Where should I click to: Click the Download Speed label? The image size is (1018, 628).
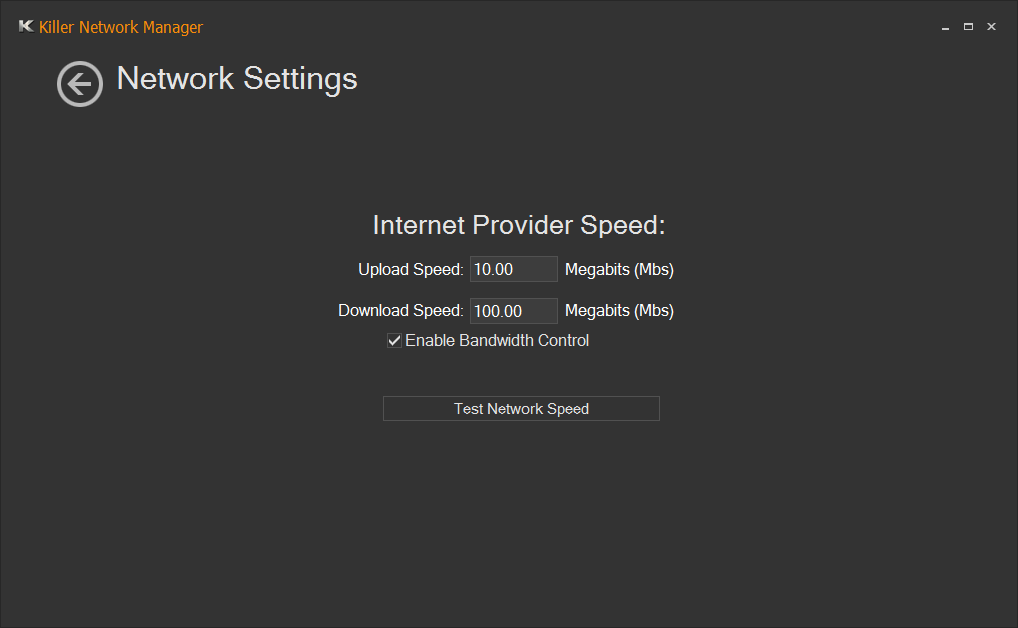pyautogui.click(x=401, y=310)
